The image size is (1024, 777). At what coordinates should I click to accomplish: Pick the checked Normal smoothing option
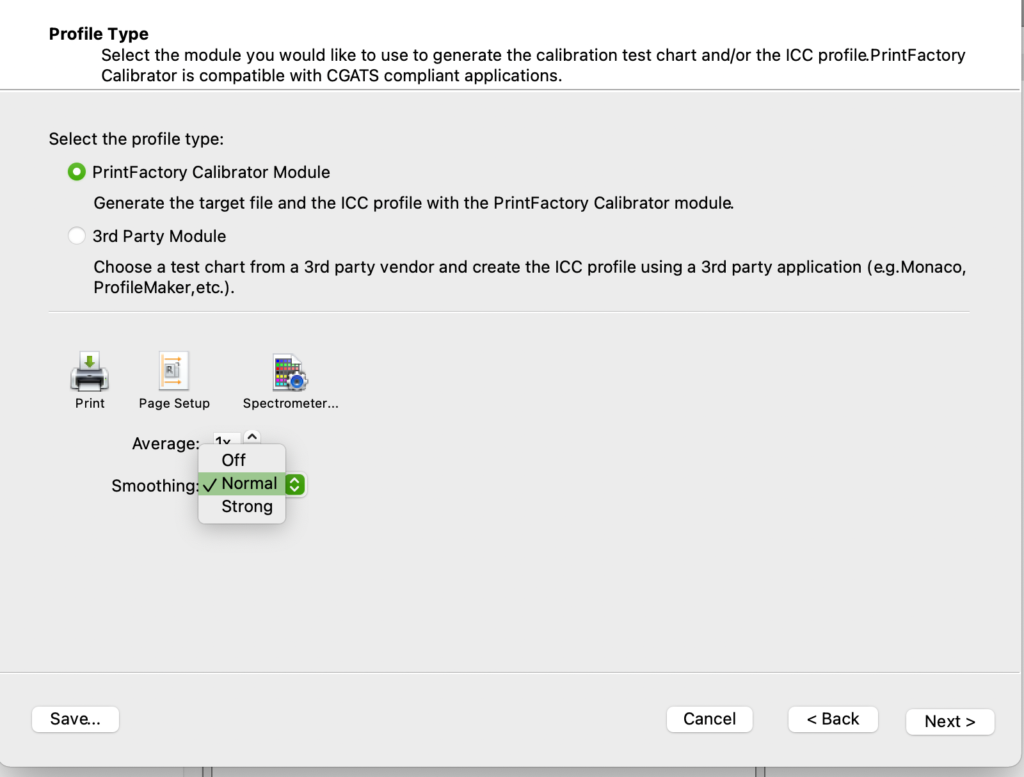[x=242, y=484]
